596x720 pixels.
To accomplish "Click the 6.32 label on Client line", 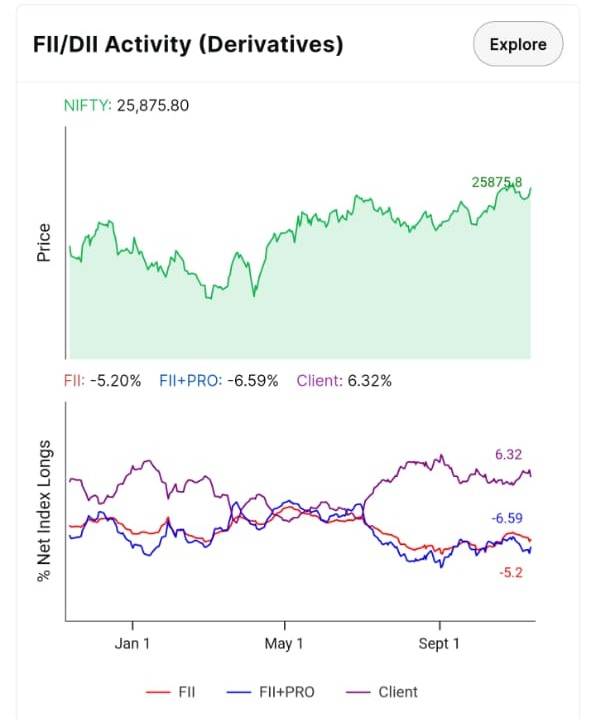I will coord(508,455).
